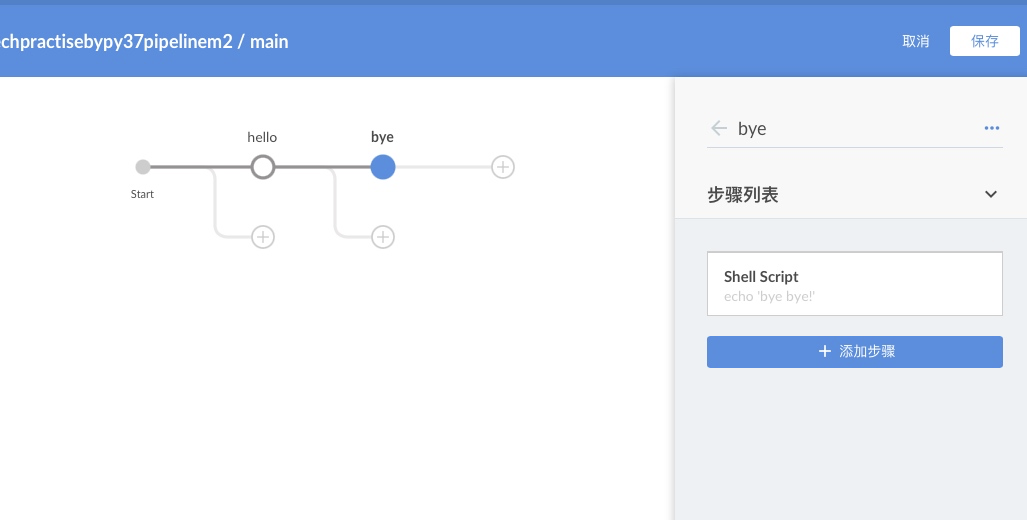This screenshot has width=1027, height=520.
Task: Click plus icon in 添加步骤 button
Action: click(825, 351)
